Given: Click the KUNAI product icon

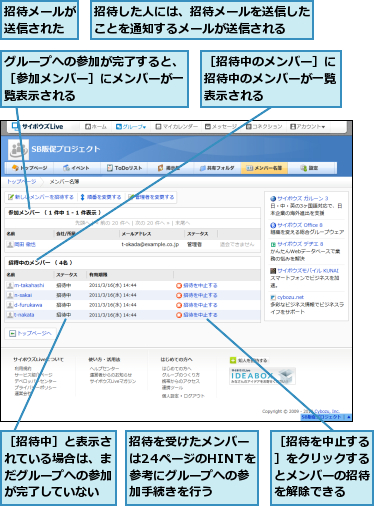Looking at the screenshot, I should click(x=273, y=271).
